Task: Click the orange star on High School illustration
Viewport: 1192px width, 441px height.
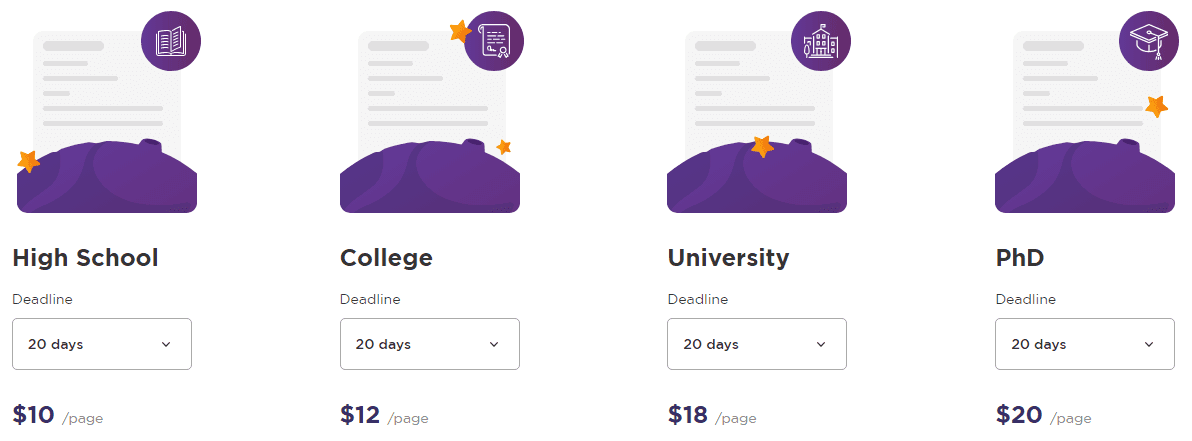Action: [28, 161]
